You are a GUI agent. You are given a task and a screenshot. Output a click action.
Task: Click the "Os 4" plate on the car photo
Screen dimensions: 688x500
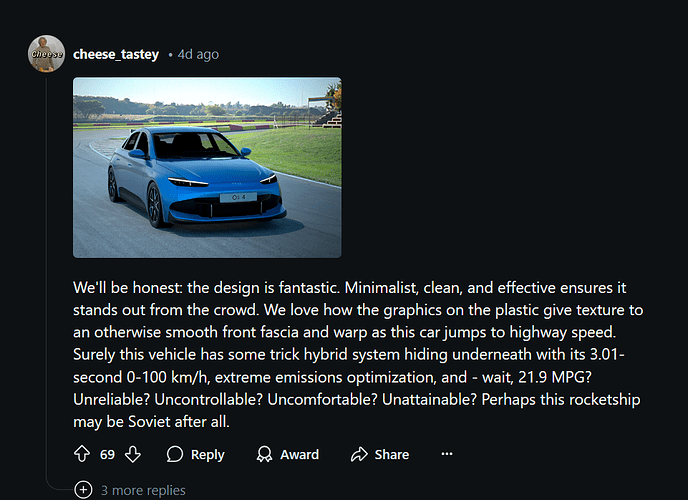point(238,198)
